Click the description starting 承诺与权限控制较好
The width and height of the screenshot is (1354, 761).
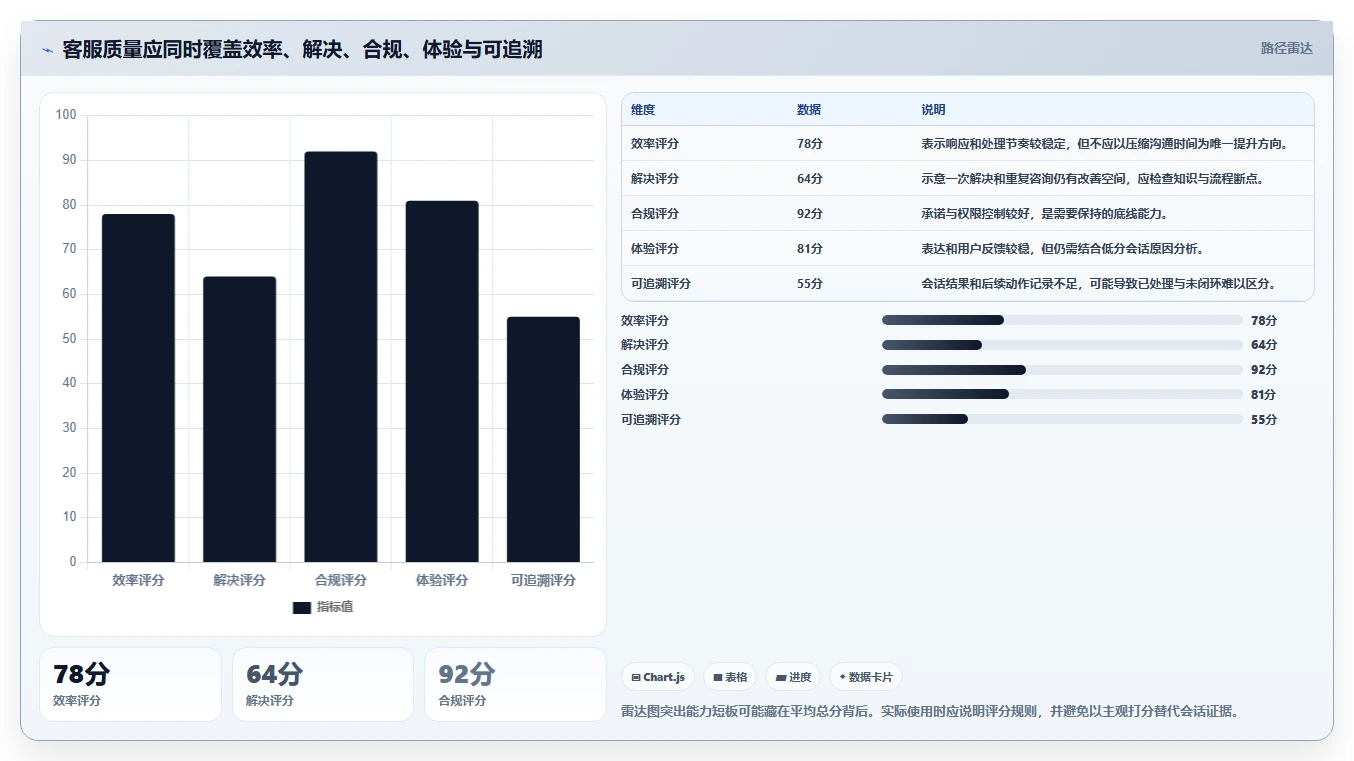(x=1045, y=214)
